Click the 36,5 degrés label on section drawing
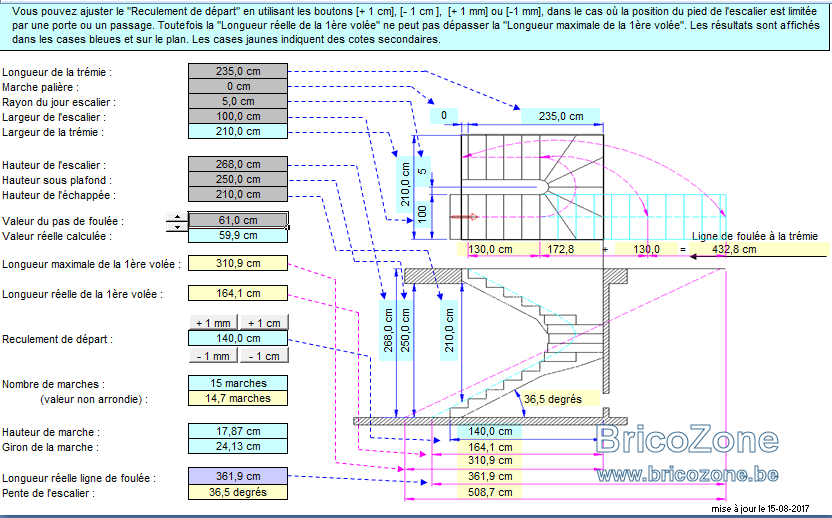 click(x=553, y=399)
